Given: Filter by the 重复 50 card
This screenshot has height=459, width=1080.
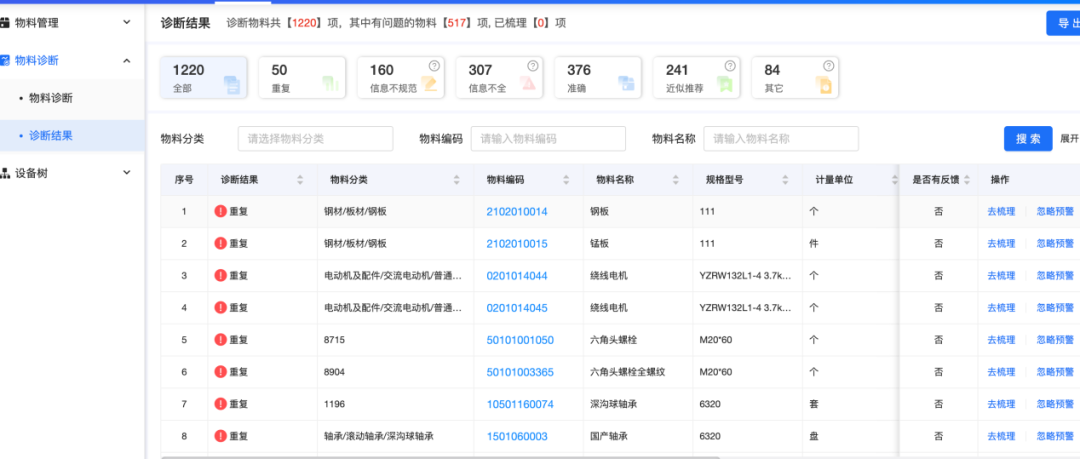Looking at the screenshot, I should pos(302,78).
